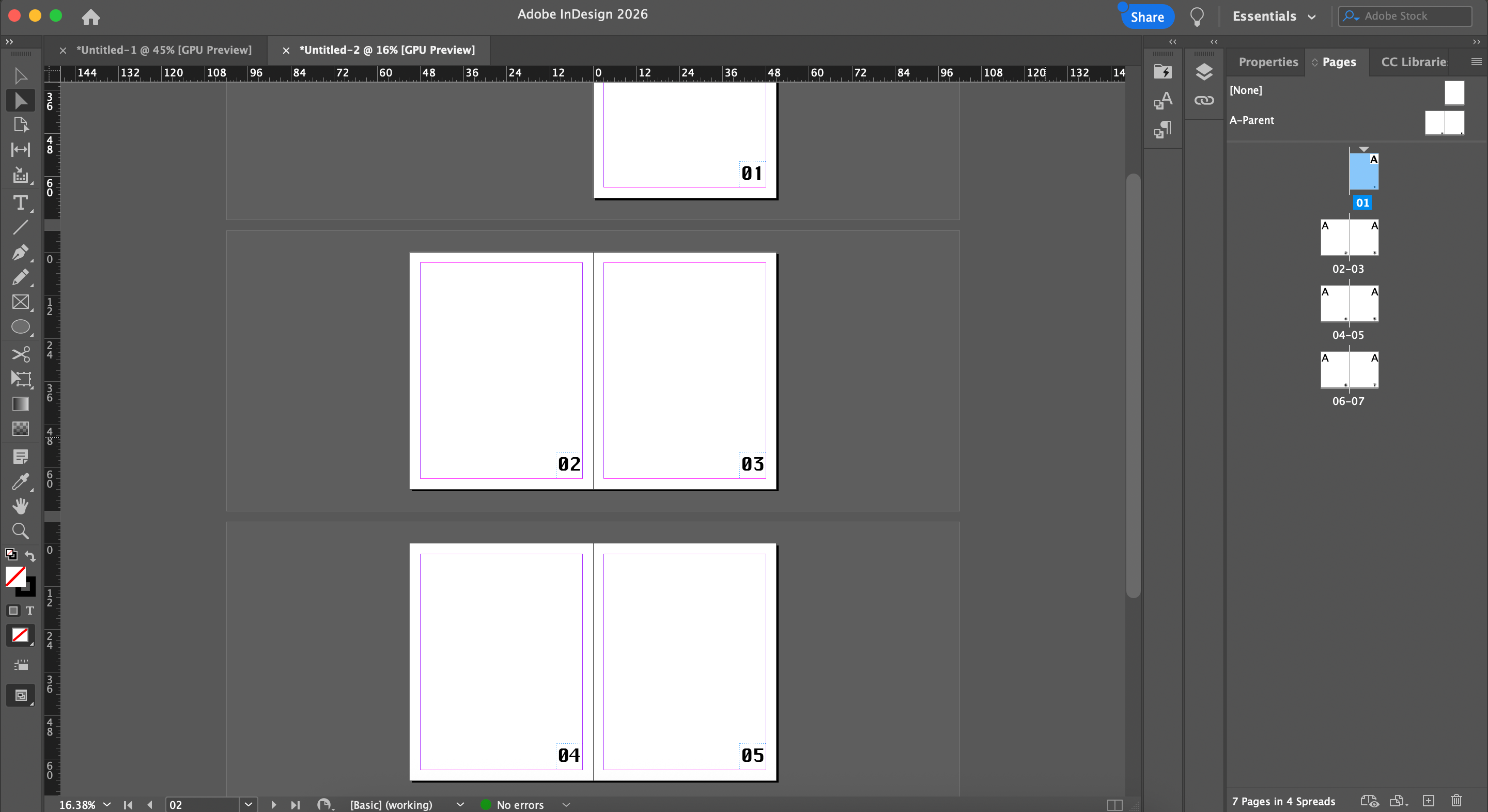The height and width of the screenshot is (812, 1488).
Task: Toggle split layout view button
Action: tap(1114, 804)
